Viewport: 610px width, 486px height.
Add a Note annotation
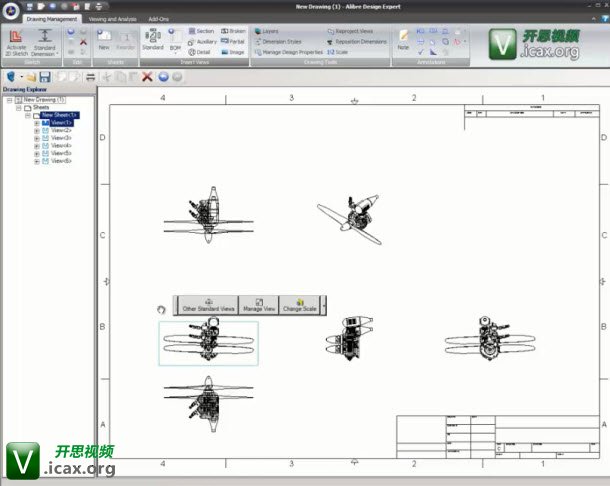(403, 40)
